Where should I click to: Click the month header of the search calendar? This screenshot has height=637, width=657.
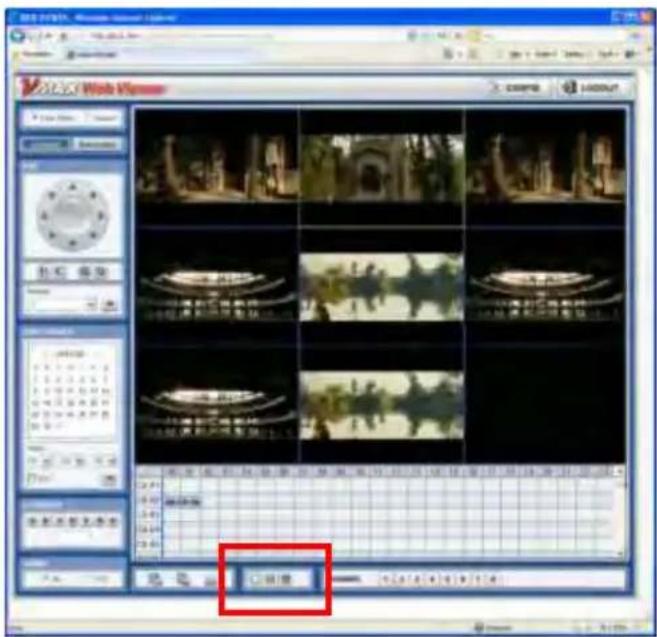(x=70, y=354)
